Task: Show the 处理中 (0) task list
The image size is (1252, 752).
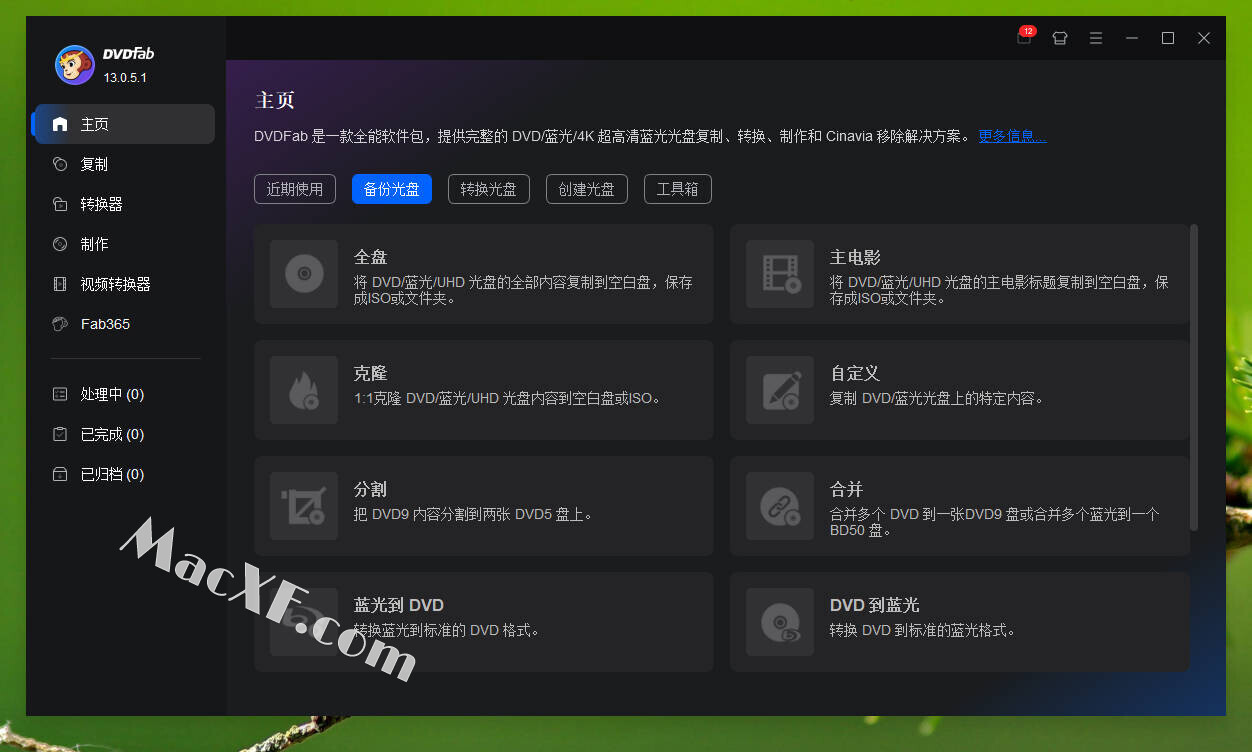Action: point(112,394)
